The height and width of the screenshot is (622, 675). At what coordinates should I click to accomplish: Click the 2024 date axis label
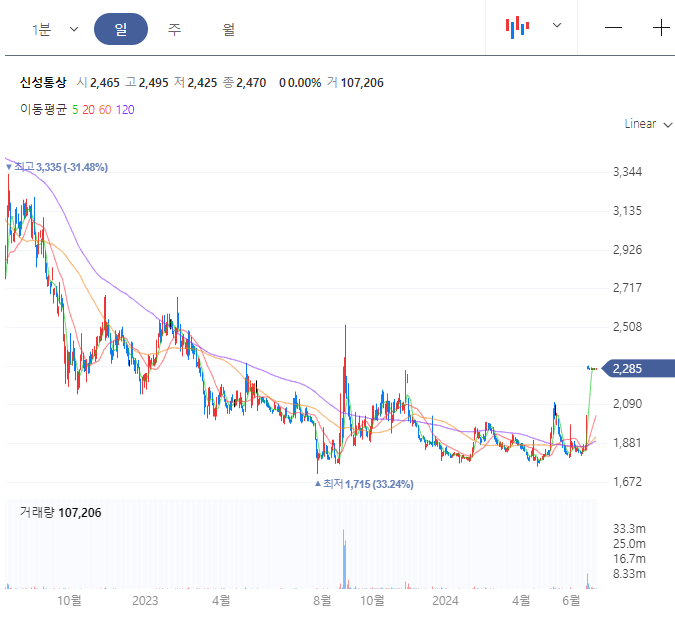445,600
